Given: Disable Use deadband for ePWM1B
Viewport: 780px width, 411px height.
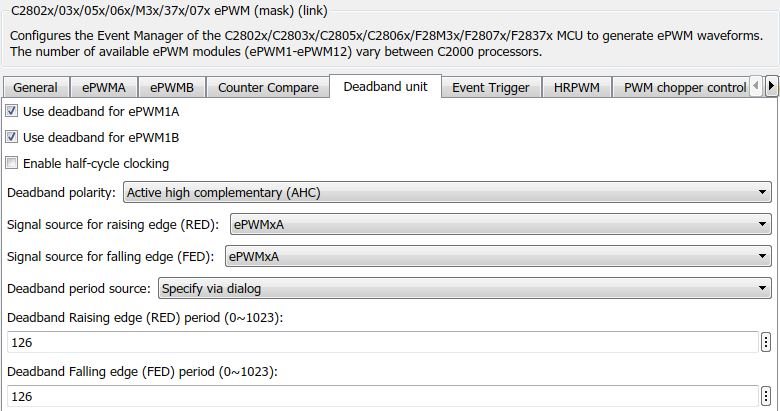Looking at the screenshot, I should 12,137.
